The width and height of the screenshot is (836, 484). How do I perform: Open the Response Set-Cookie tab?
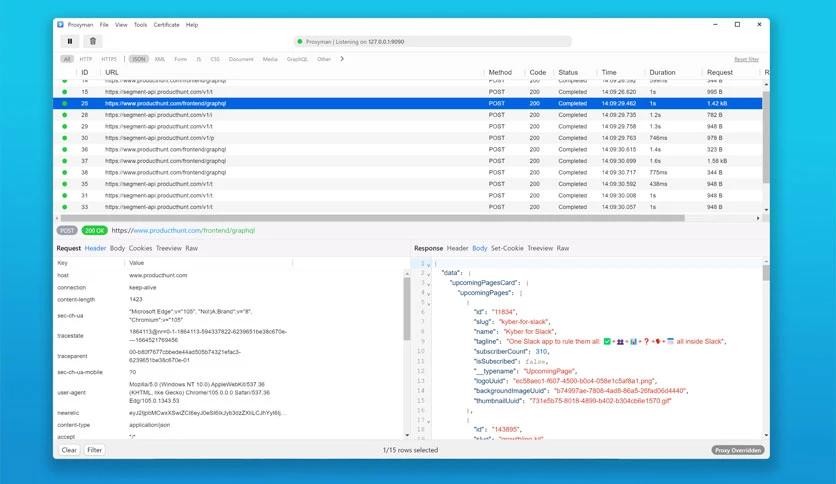click(x=507, y=248)
